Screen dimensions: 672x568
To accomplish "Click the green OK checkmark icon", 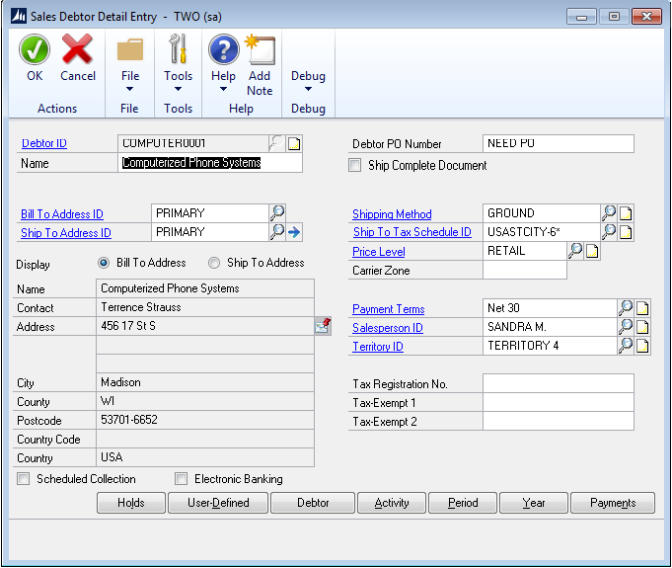I will [x=35, y=50].
